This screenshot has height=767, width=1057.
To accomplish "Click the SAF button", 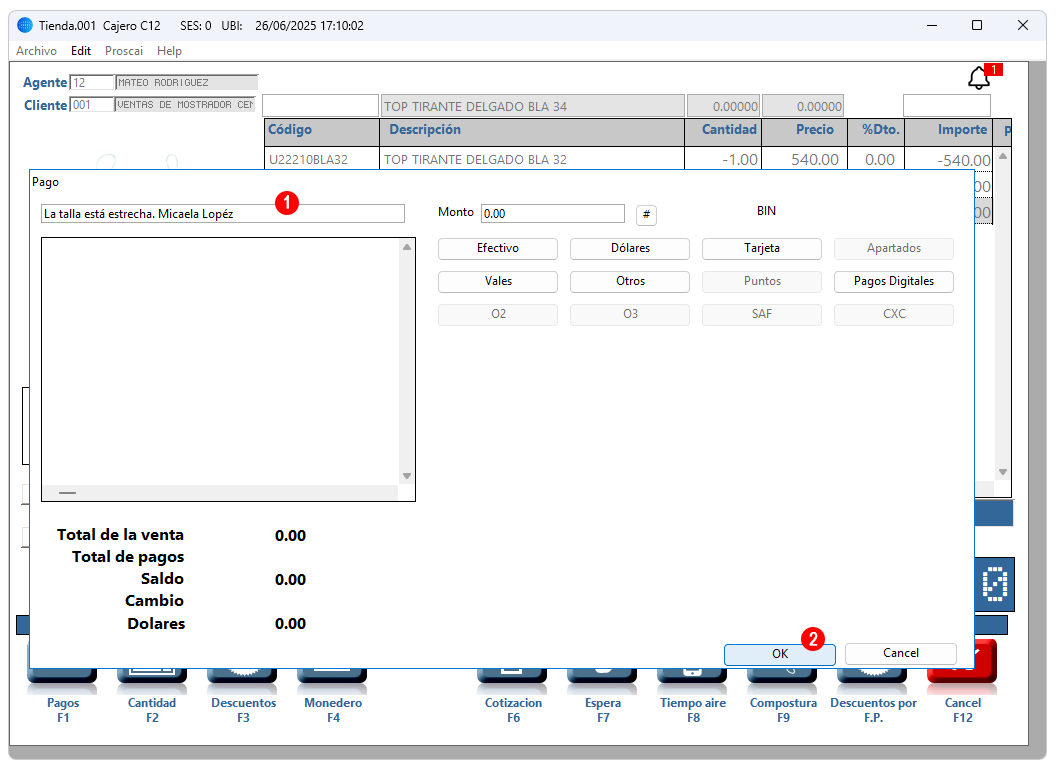I will pyautogui.click(x=762, y=314).
